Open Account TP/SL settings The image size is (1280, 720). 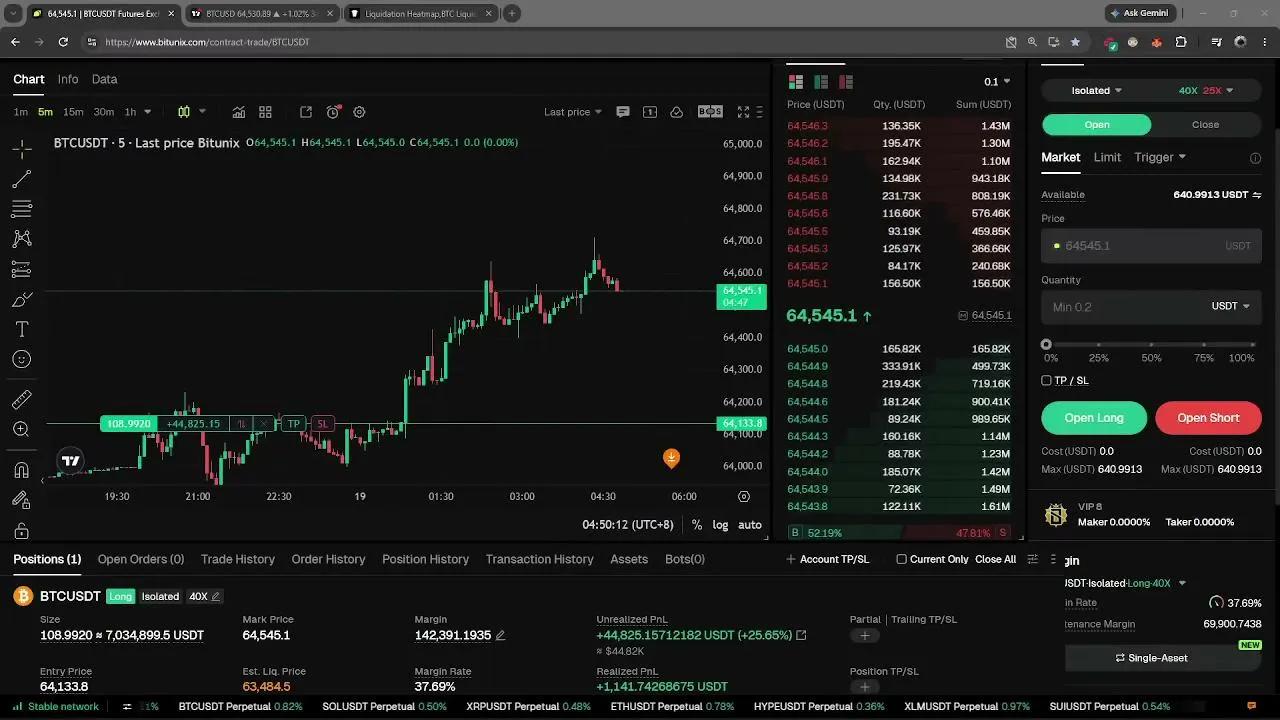(x=828, y=559)
